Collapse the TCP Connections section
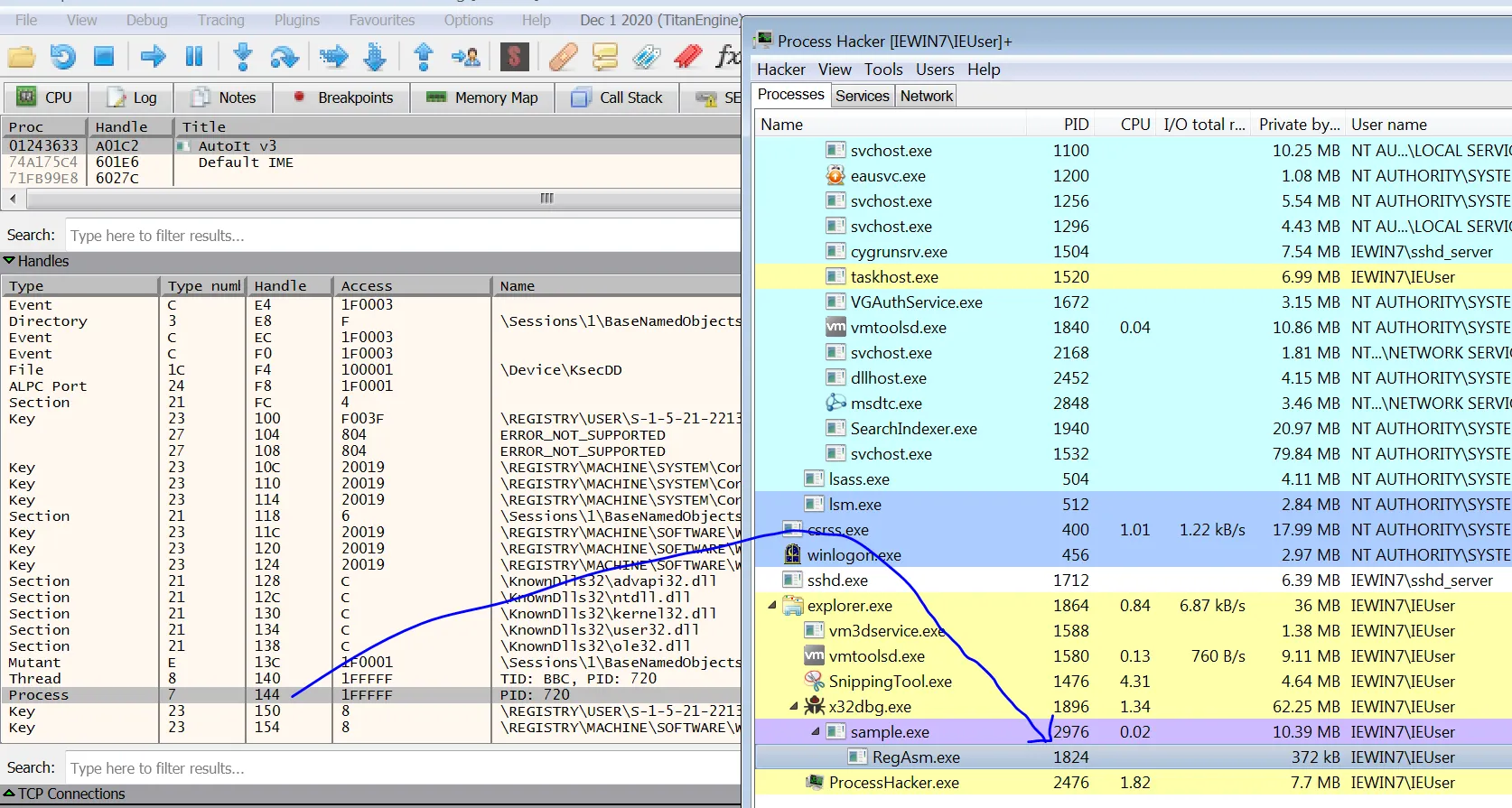 coord(10,794)
